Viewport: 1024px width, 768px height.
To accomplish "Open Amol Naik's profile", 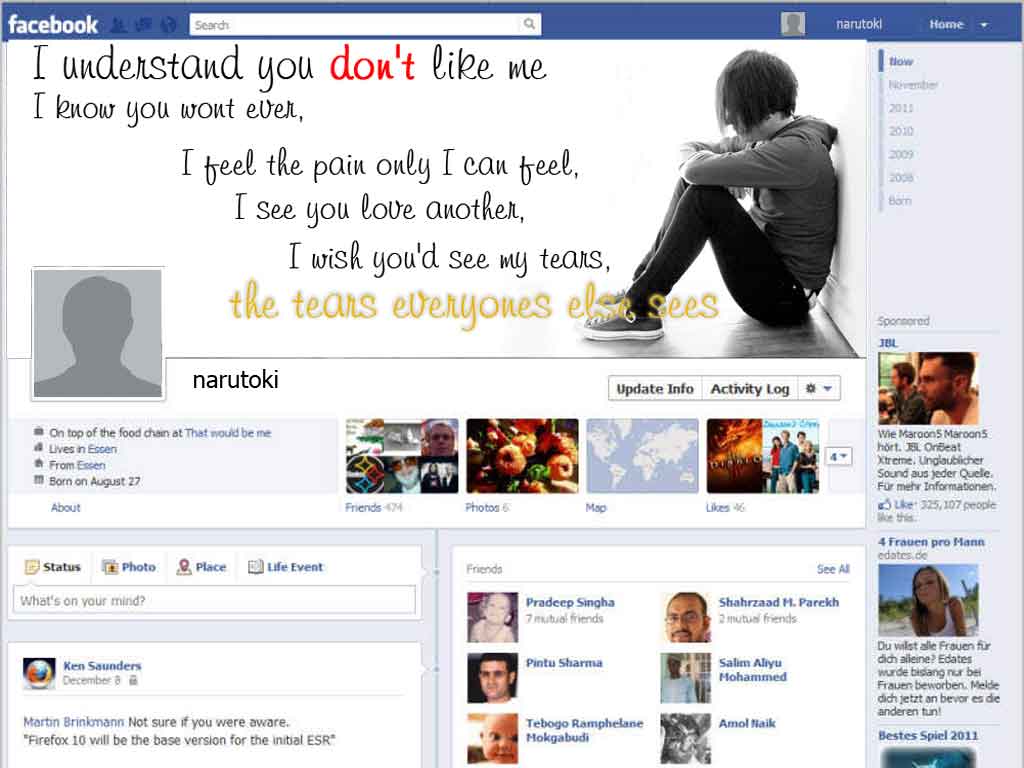I will coord(747,724).
